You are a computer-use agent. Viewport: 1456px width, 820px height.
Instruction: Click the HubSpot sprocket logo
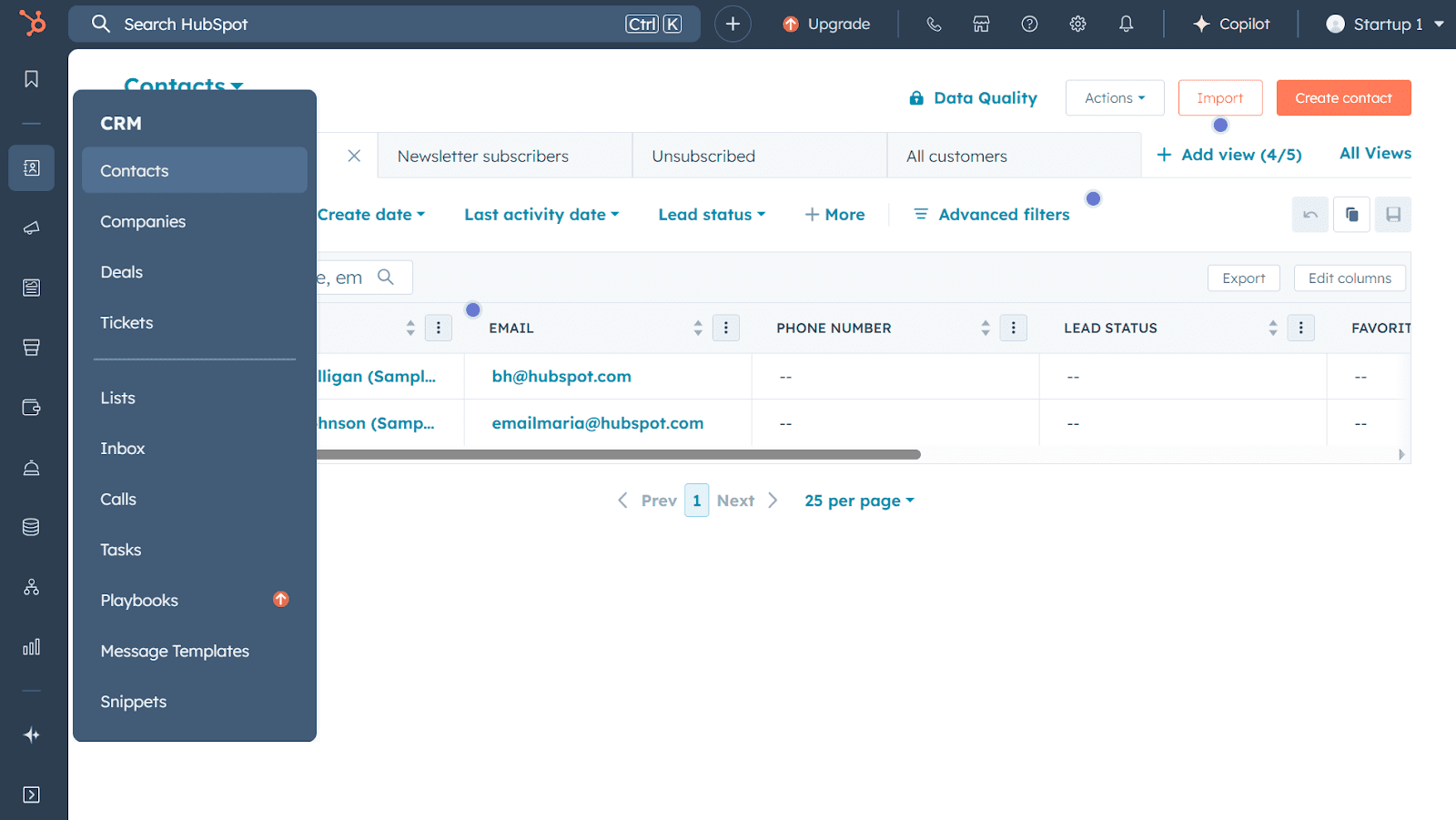click(x=33, y=24)
